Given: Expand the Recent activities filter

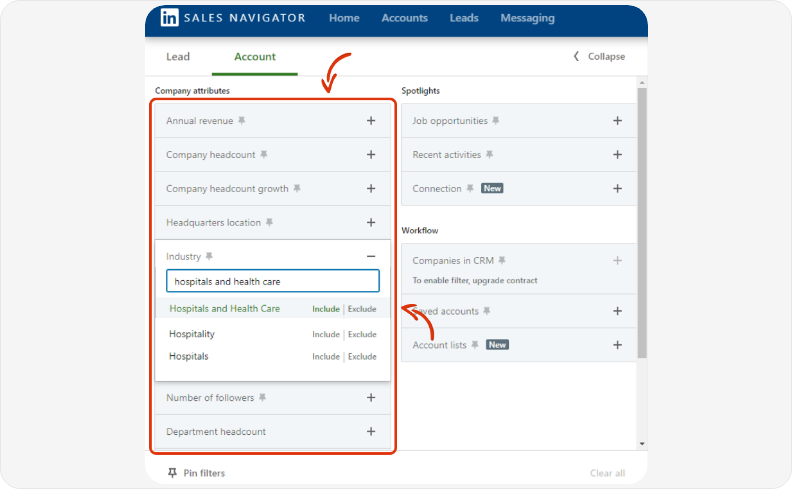Looking at the screenshot, I should tap(617, 154).
